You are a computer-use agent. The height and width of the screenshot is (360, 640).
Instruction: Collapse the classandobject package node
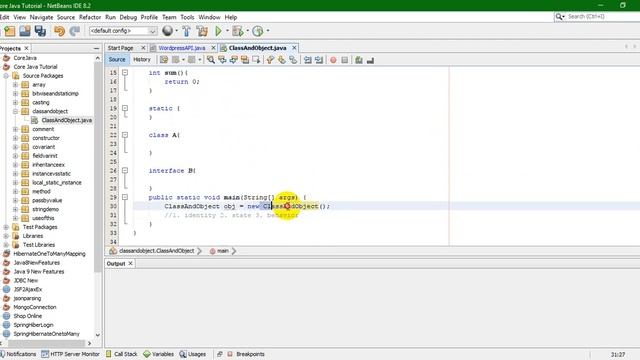[16, 111]
